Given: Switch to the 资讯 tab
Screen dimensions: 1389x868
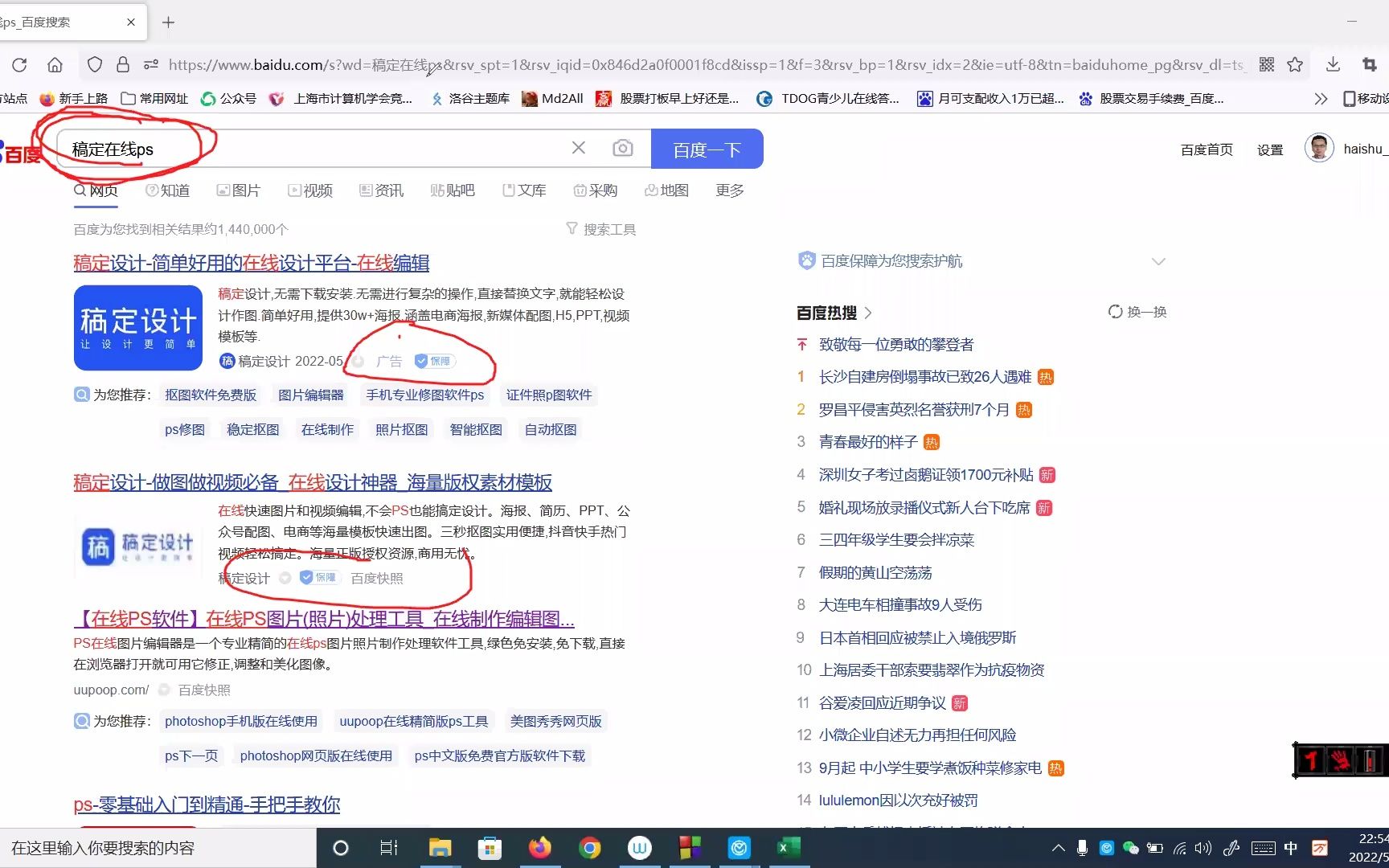Looking at the screenshot, I should coord(382,190).
